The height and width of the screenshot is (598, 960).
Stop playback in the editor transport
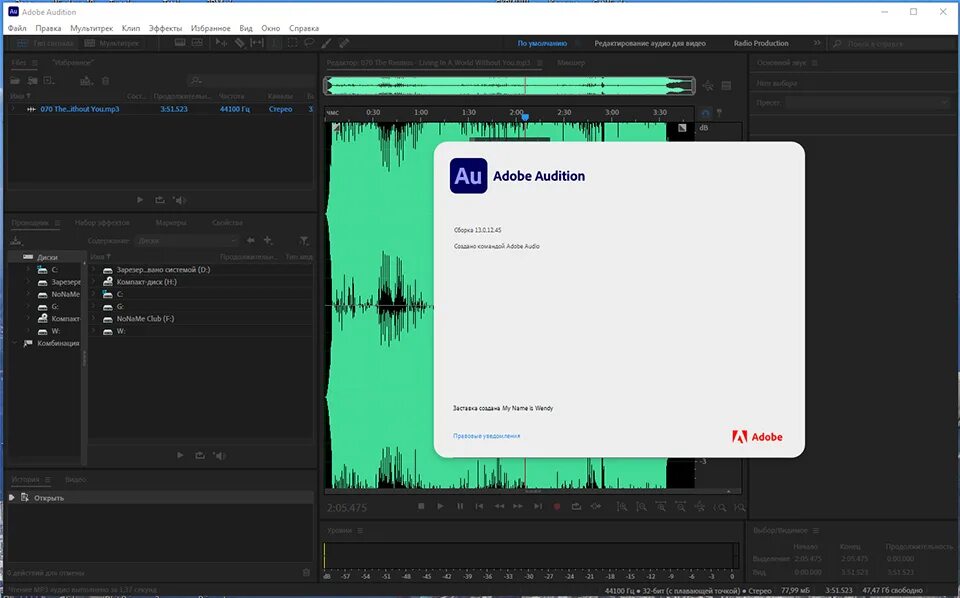(421, 506)
